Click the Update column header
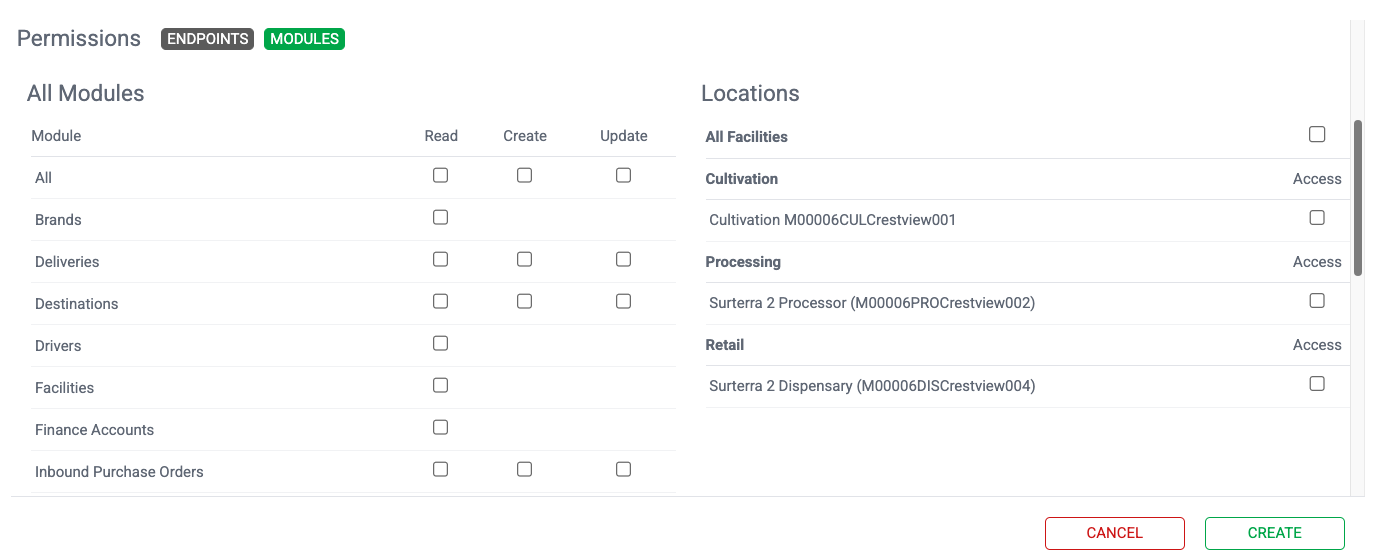Image resolution: width=1385 pixels, height=560 pixels. (624, 136)
